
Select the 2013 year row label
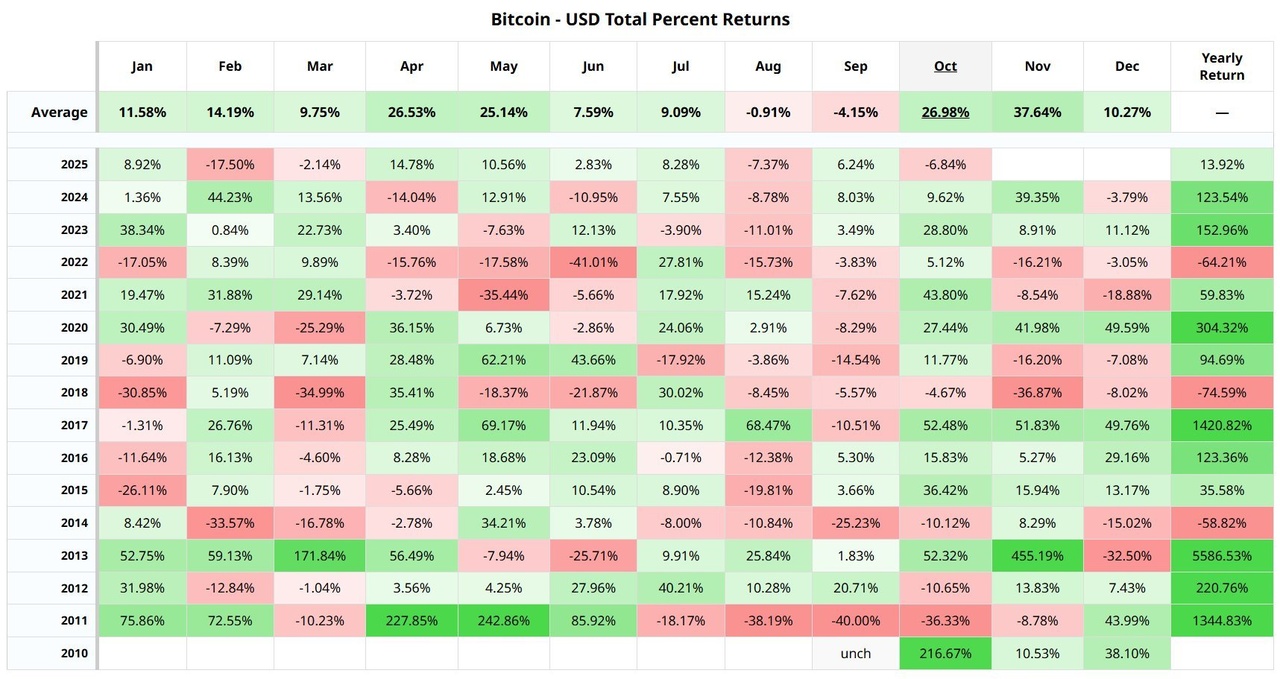coord(74,555)
